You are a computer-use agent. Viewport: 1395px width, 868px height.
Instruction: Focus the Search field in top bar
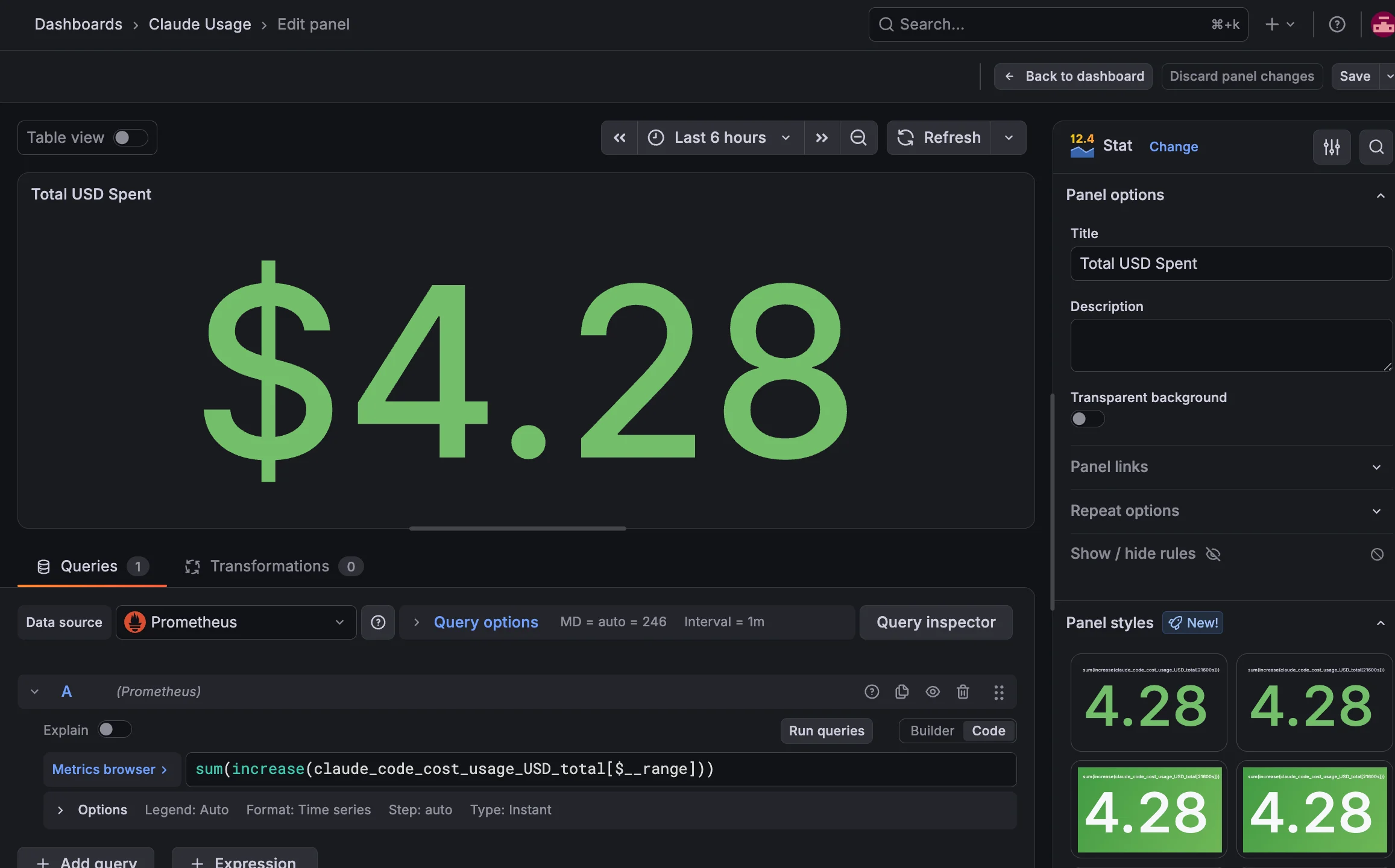pos(1058,25)
